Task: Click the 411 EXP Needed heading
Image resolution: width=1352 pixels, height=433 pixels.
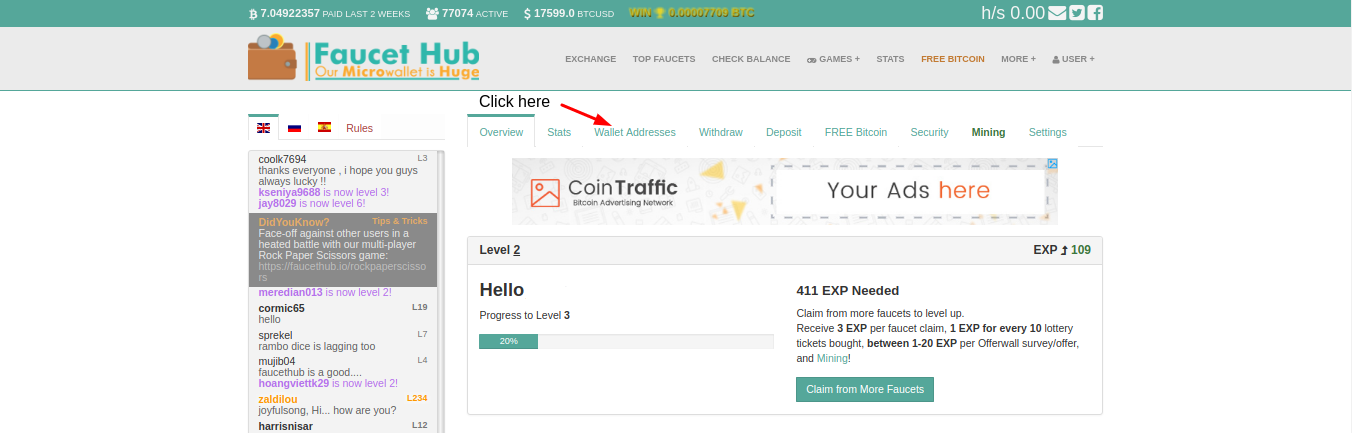Action: pos(848,291)
